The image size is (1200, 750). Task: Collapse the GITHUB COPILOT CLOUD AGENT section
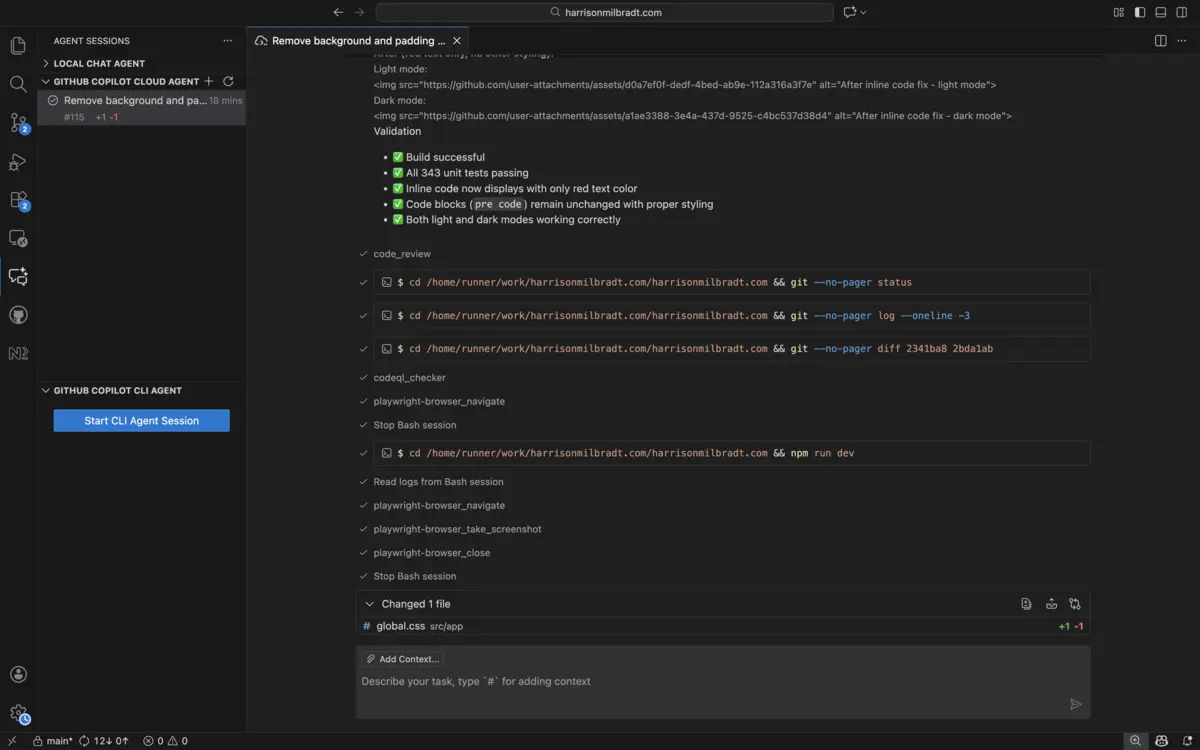(45, 81)
